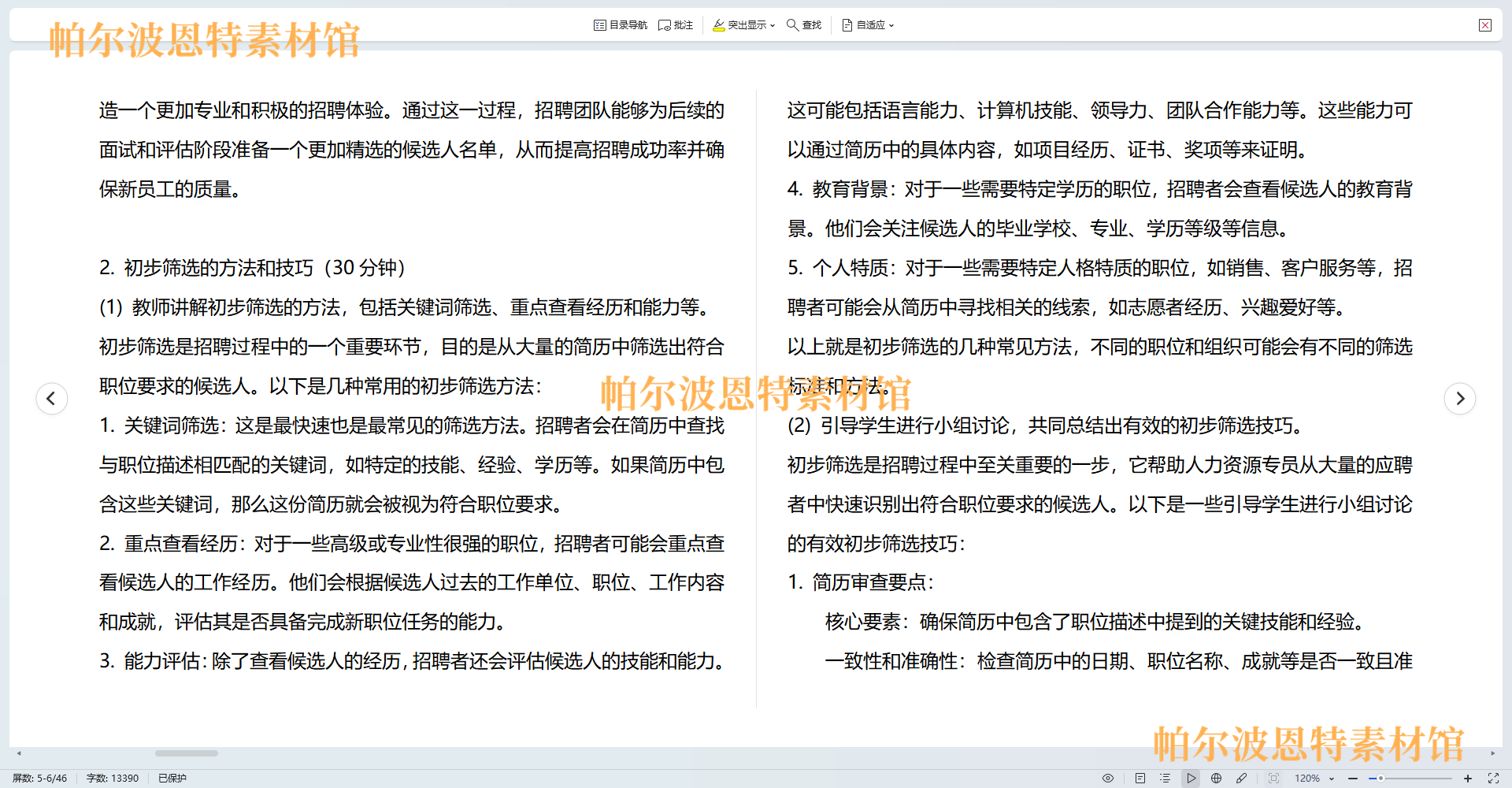
Task: Select the reading mode play icon
Action: click(1191, 778)
